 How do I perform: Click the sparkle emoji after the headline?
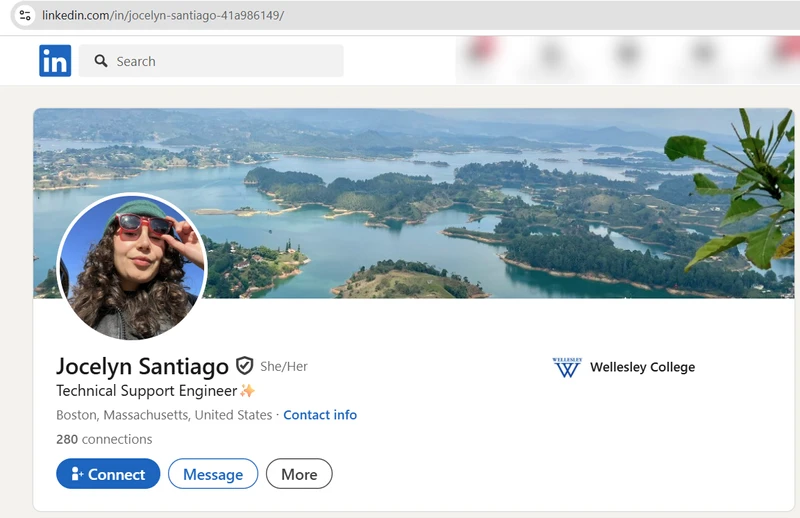point(247,391)
